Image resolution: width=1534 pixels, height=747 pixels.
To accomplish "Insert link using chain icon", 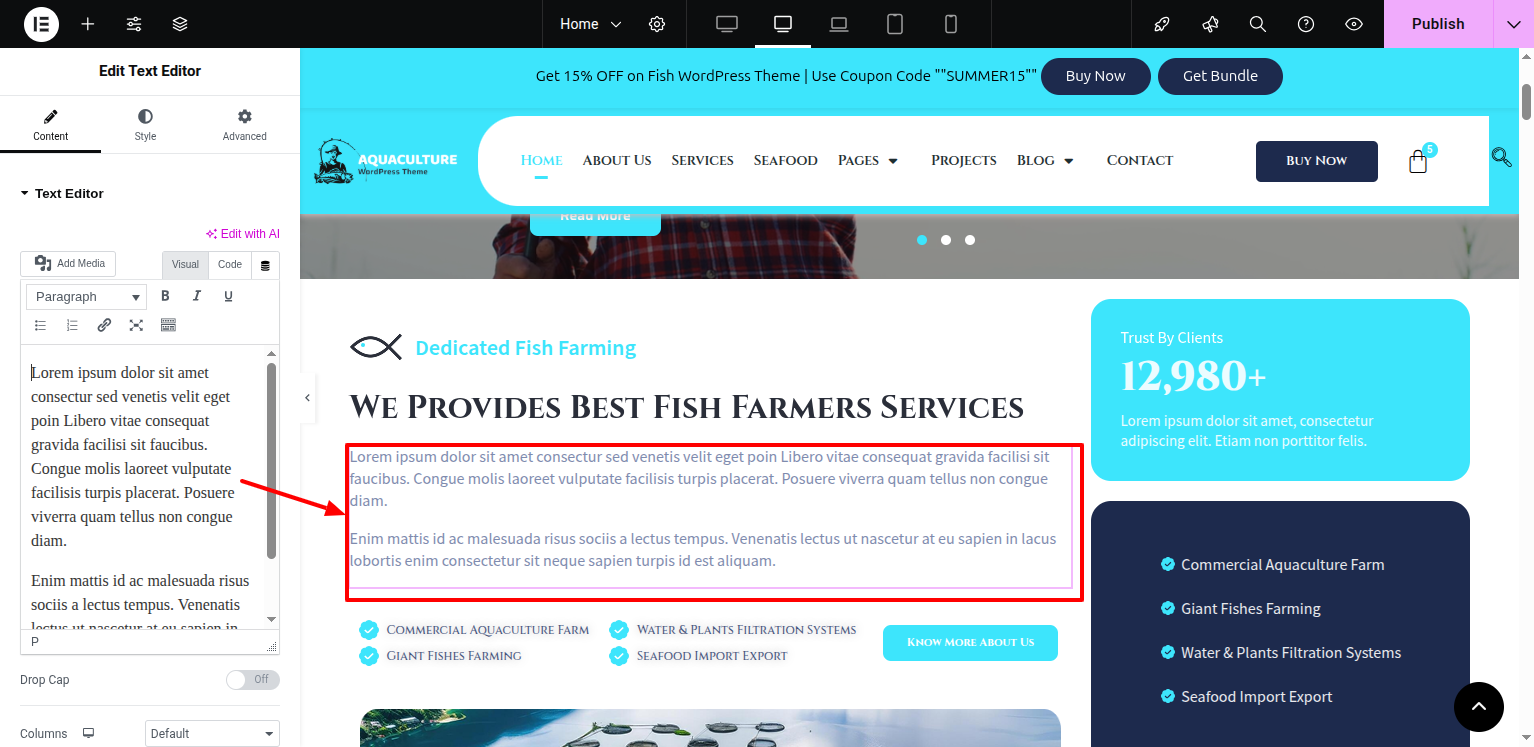I will pyautogui.click(x=104, y=325).
